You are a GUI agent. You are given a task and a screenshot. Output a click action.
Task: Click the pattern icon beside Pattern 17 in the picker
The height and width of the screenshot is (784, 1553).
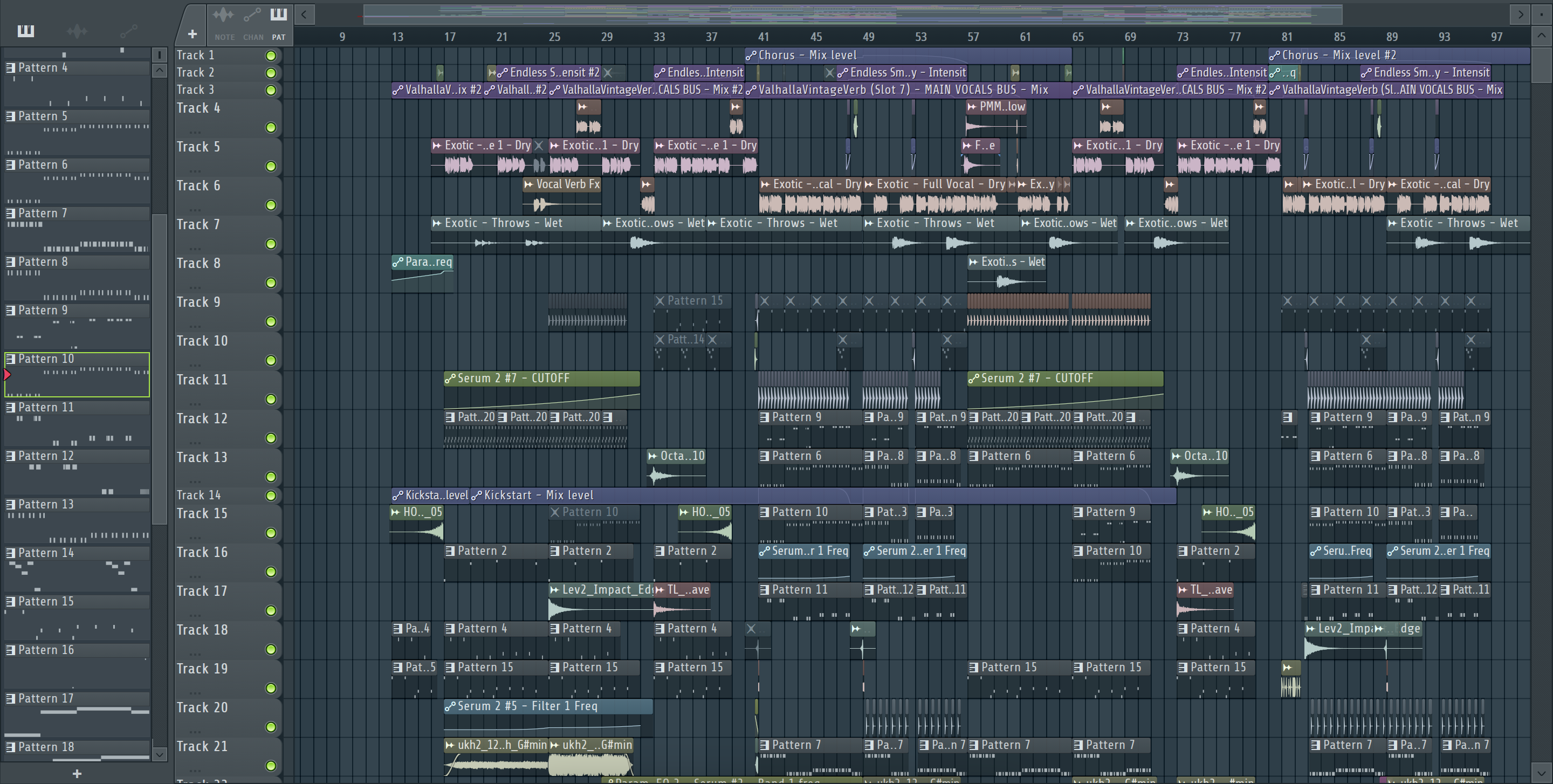tap(10, 698)
